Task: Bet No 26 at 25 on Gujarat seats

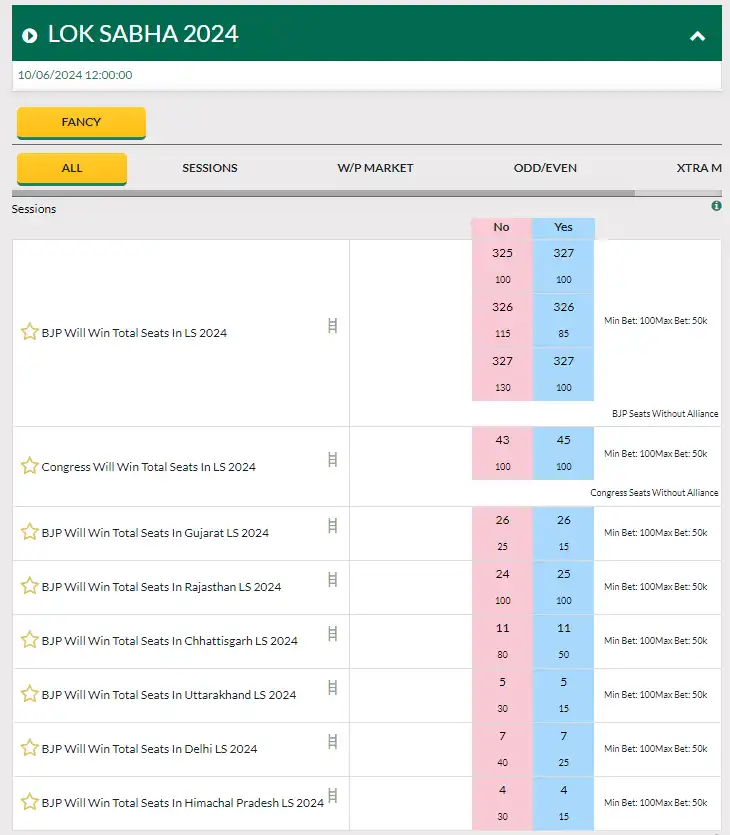Action: (x=502, y=533)
